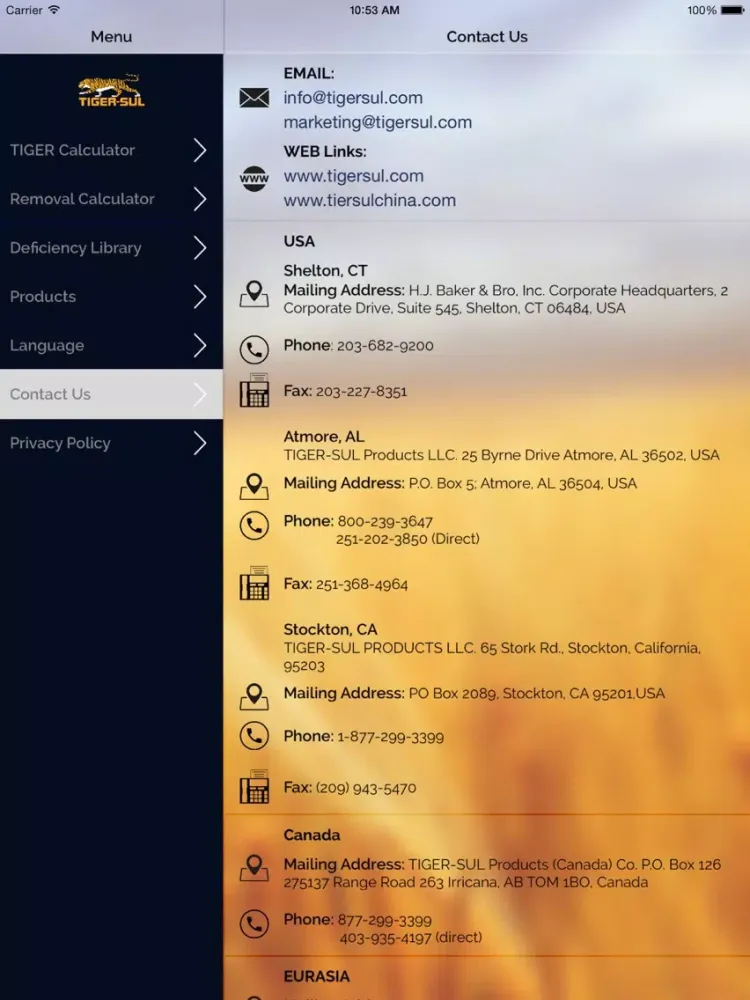
Task: Expand TIGER Calculator with its chevron
Action: [x=200, y=150]
